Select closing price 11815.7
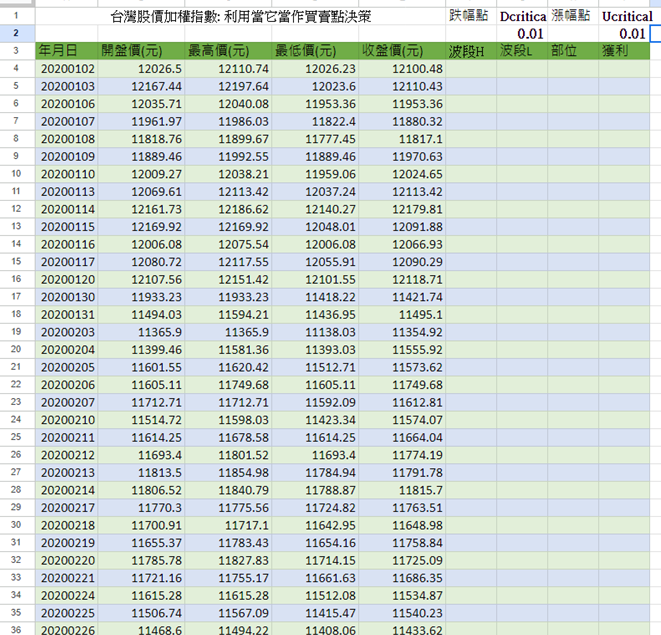The image size is (661, 635). click(x=402, y=490)
